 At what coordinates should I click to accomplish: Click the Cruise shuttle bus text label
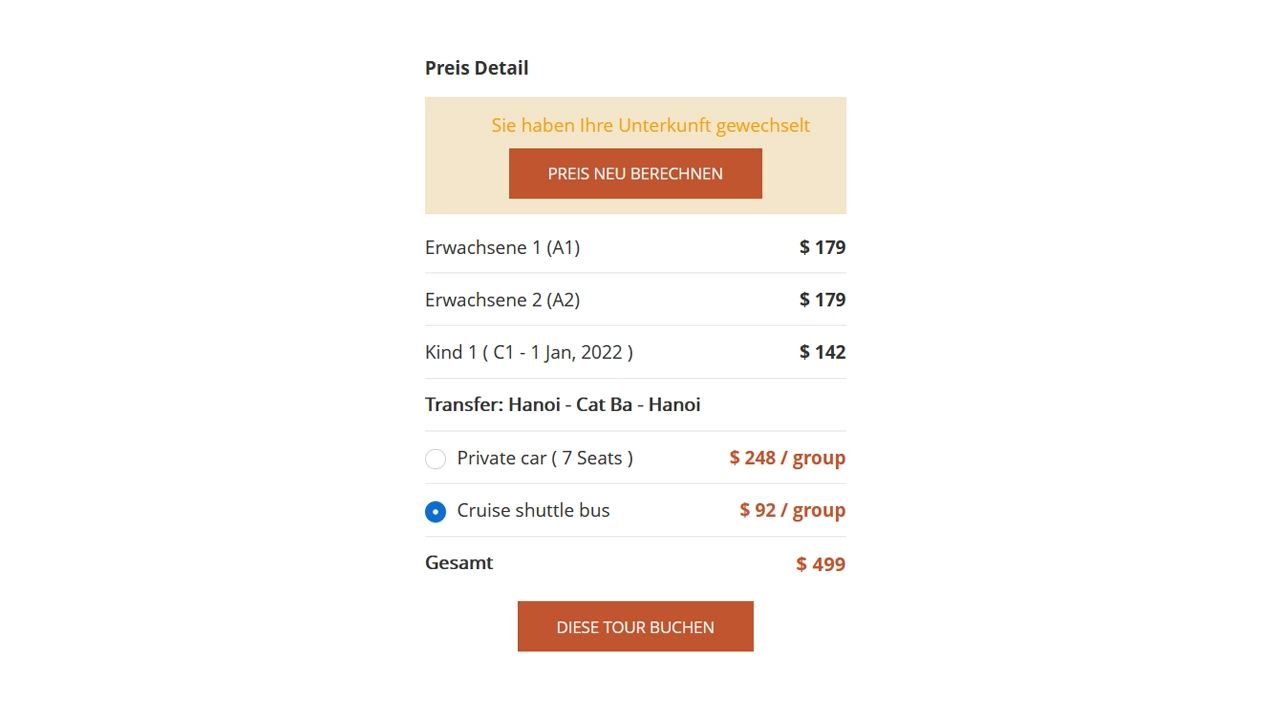click(x=533, y=510)
